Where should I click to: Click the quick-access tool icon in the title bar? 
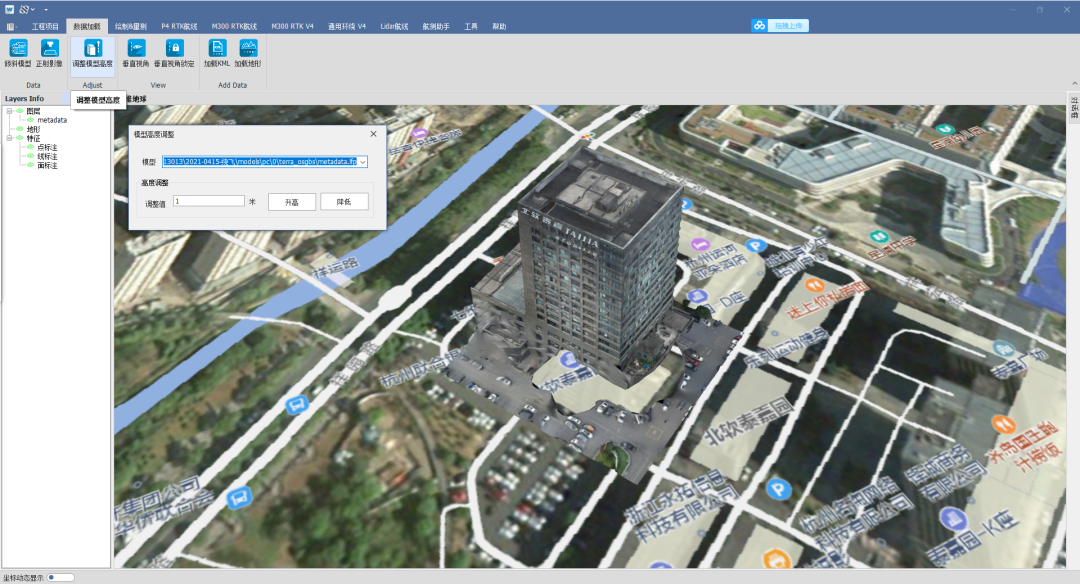pos(25,10)
